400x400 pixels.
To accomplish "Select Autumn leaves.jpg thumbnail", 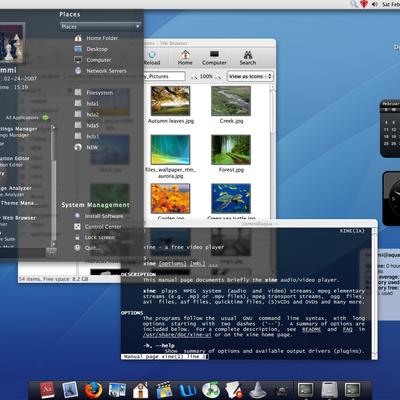I will point(170,101).
